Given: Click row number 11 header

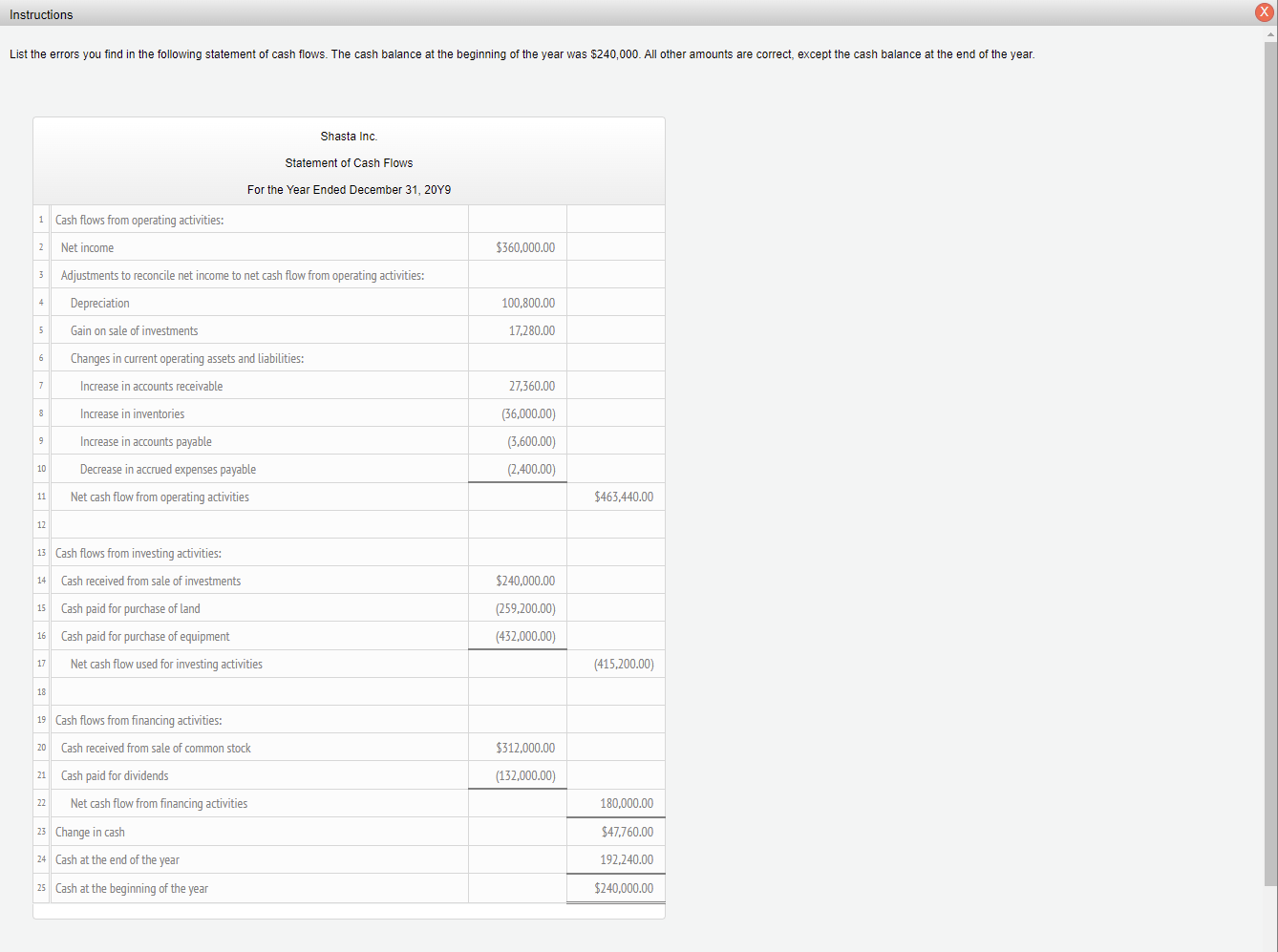Looking at the screenshot, I should click(41, 497).
